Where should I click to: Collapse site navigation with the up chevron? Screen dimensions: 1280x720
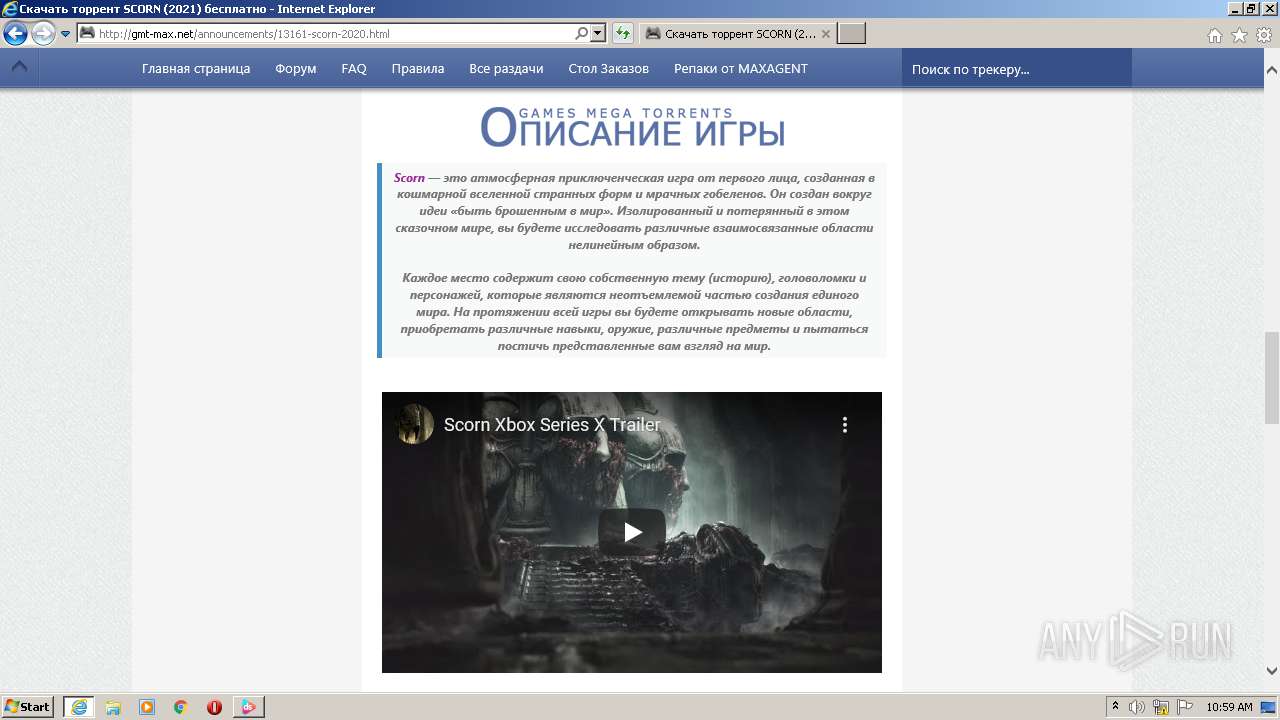pos(19,68)
